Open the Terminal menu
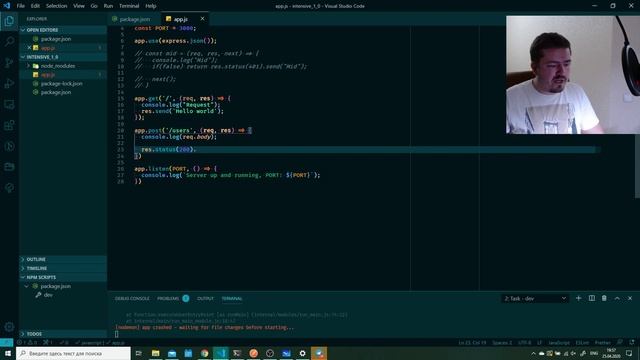This screenshot has width=640, height=360. (x=129, y=6)
